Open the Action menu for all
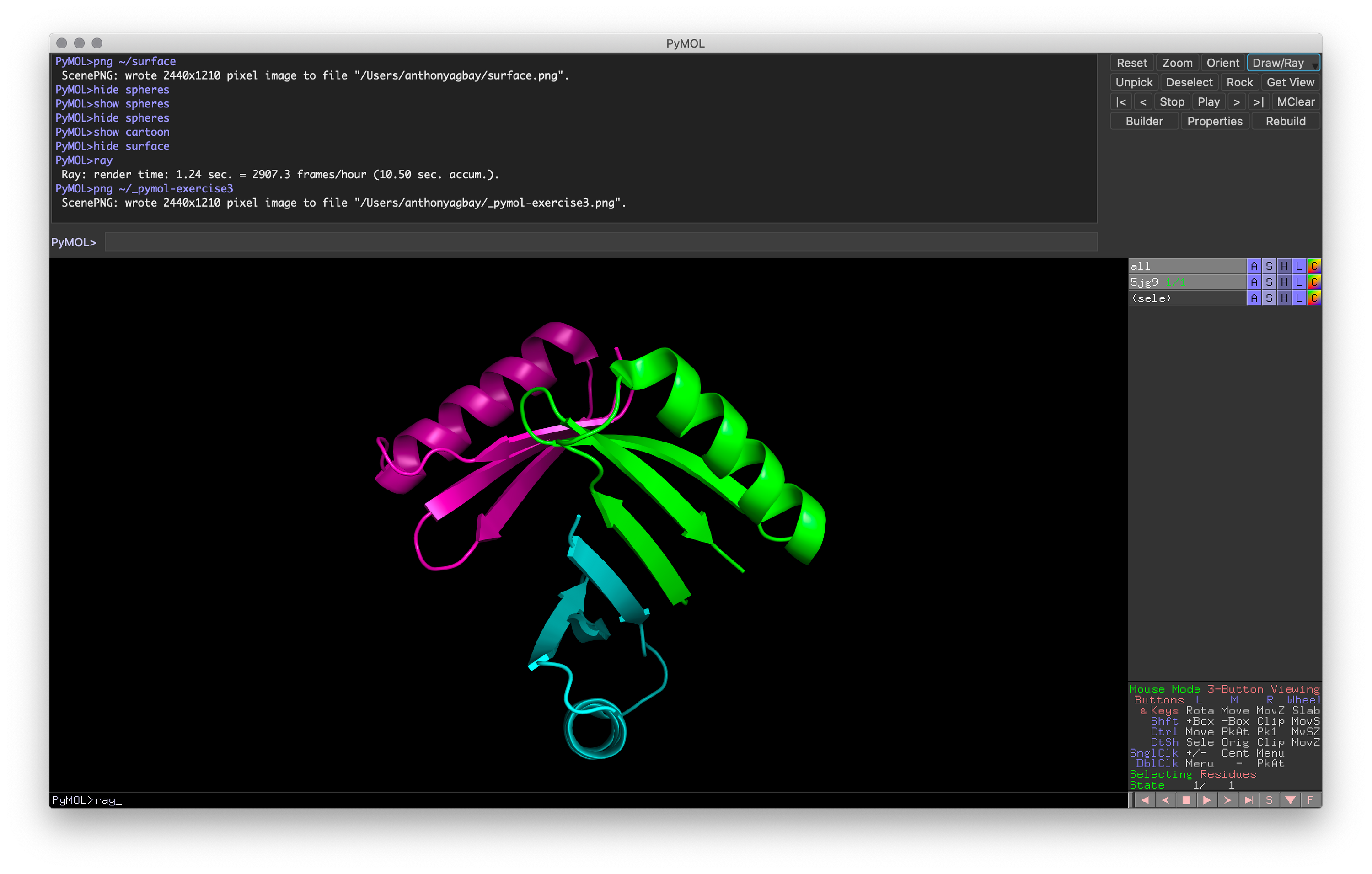Image resolution: width=1372 pixels, height=874 pixels. [1254, 266]
